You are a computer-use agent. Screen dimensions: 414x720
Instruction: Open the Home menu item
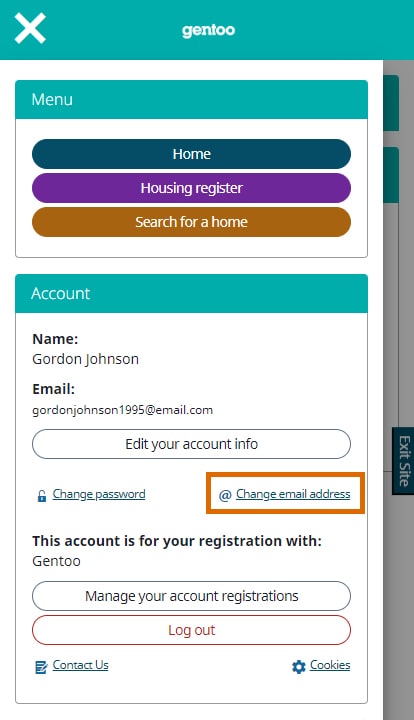coord(191,154)
